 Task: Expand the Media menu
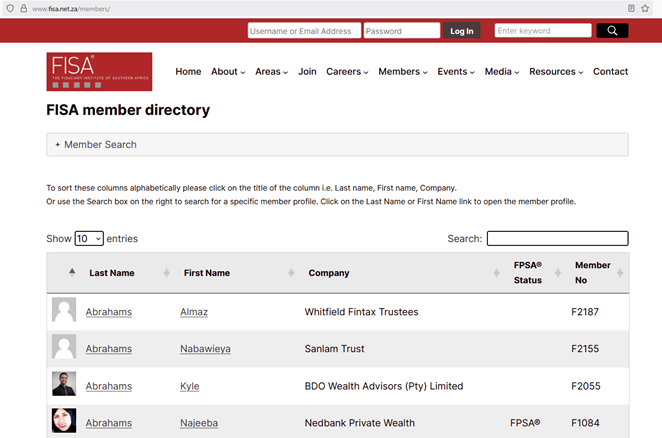[x=502, y=72]
